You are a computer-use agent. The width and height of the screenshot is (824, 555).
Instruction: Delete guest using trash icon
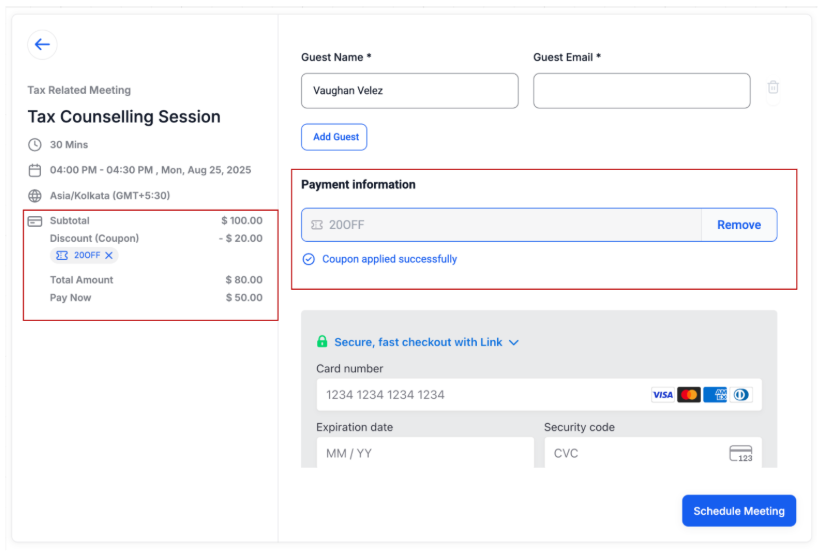coord(773,88)
